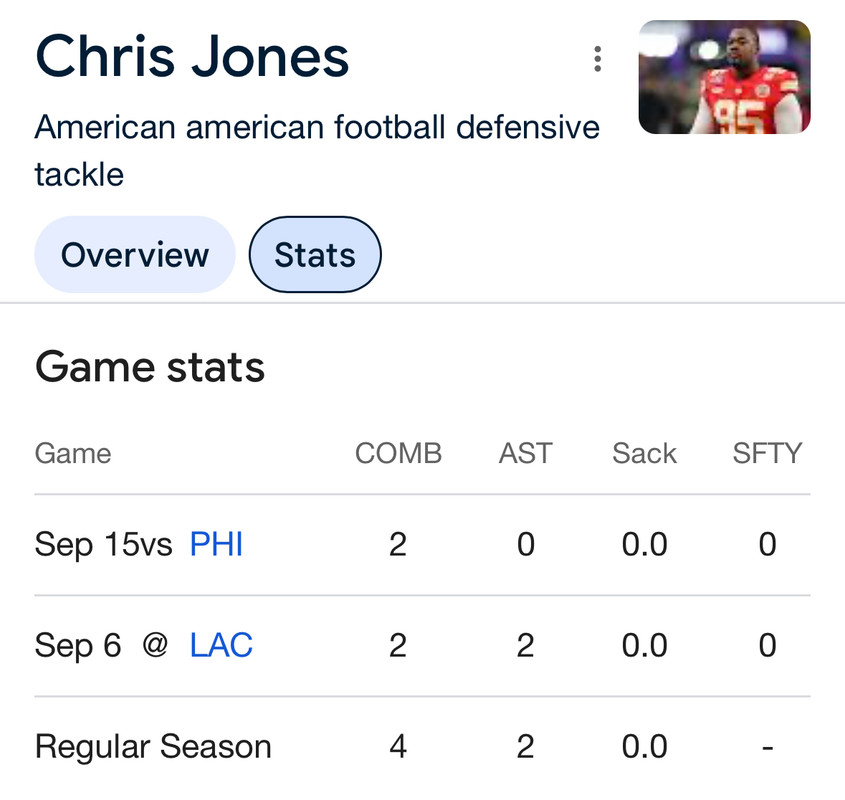Click the Sep 6 AST value of 2
Viewport: 845px width, 800px height.
pyautogui.click(x=525, y=645)
